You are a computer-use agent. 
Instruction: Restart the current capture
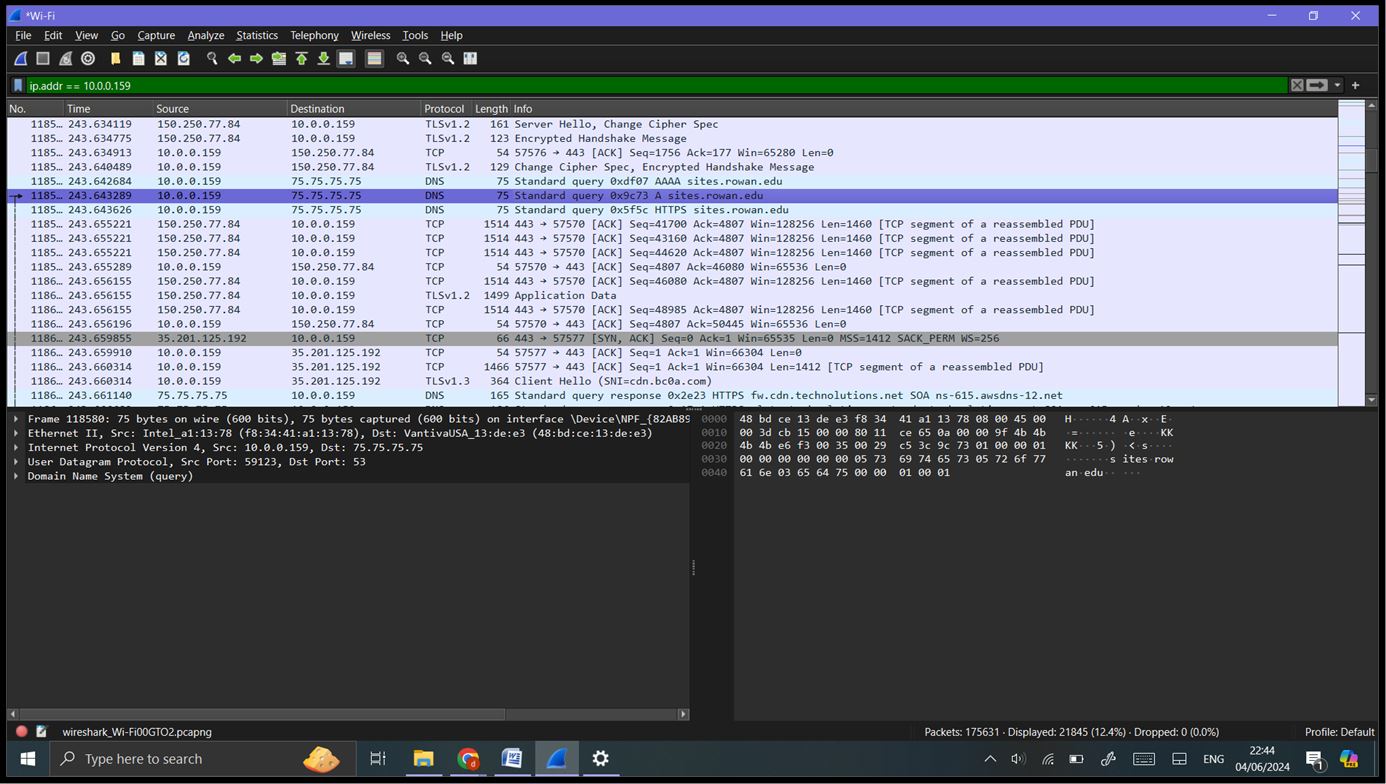point(65,58)
